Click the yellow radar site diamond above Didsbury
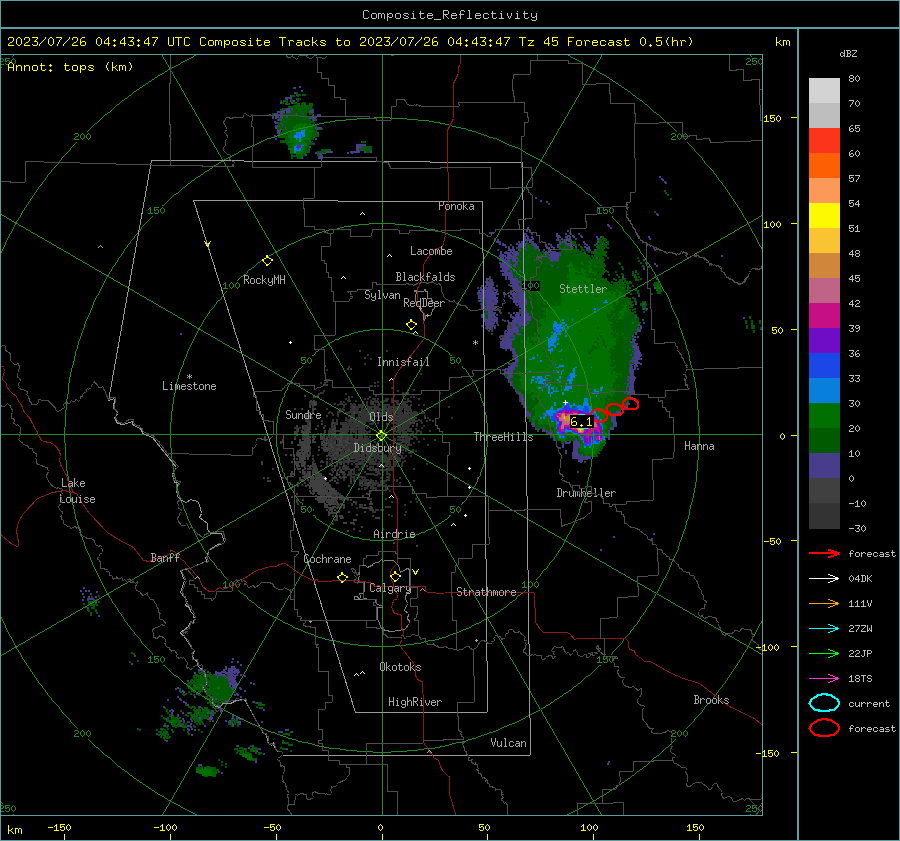900x841 pixels. (381, 436)
